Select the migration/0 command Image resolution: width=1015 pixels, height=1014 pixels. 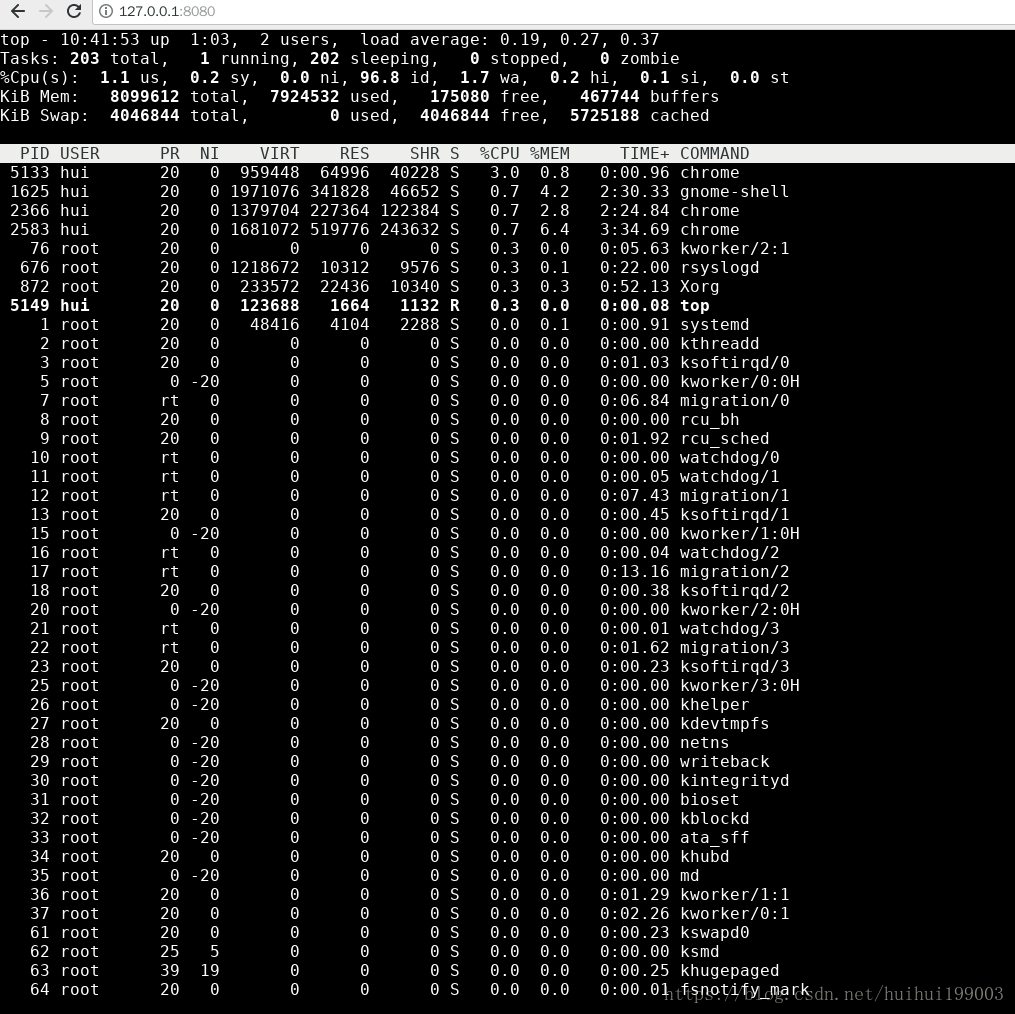pyautogui.click(x=735, y=401)
